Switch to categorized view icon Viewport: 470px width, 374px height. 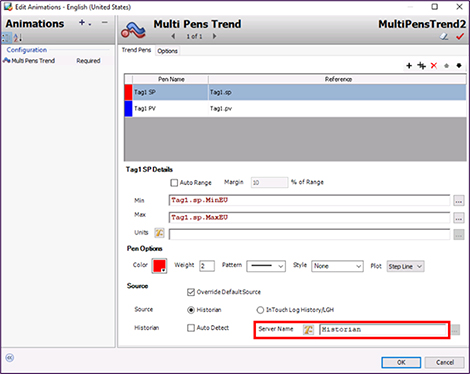(x=6, y=38)
